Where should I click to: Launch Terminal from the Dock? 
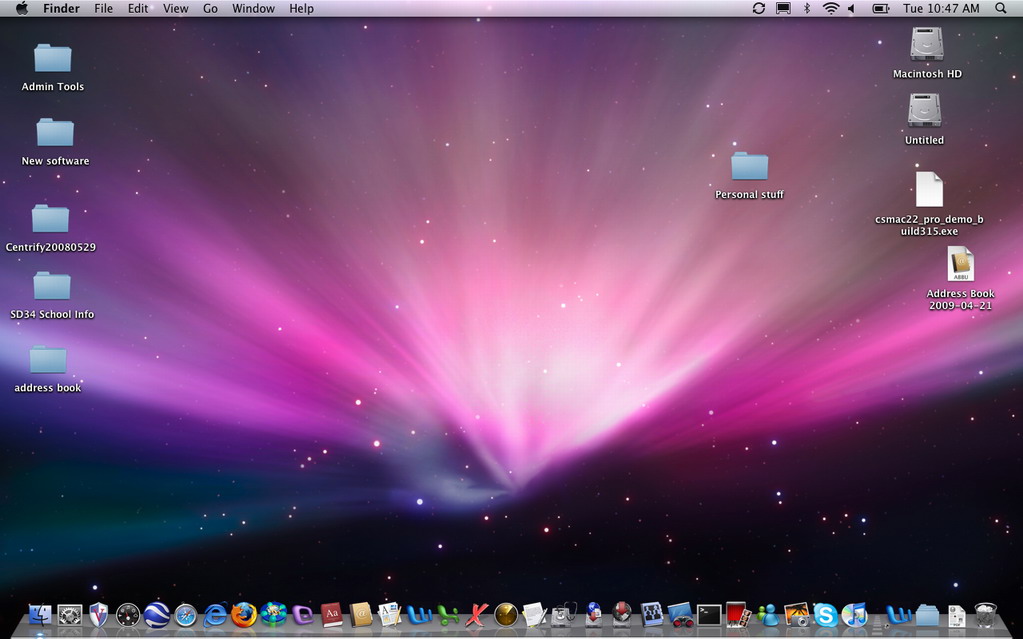tap(709, 615)
